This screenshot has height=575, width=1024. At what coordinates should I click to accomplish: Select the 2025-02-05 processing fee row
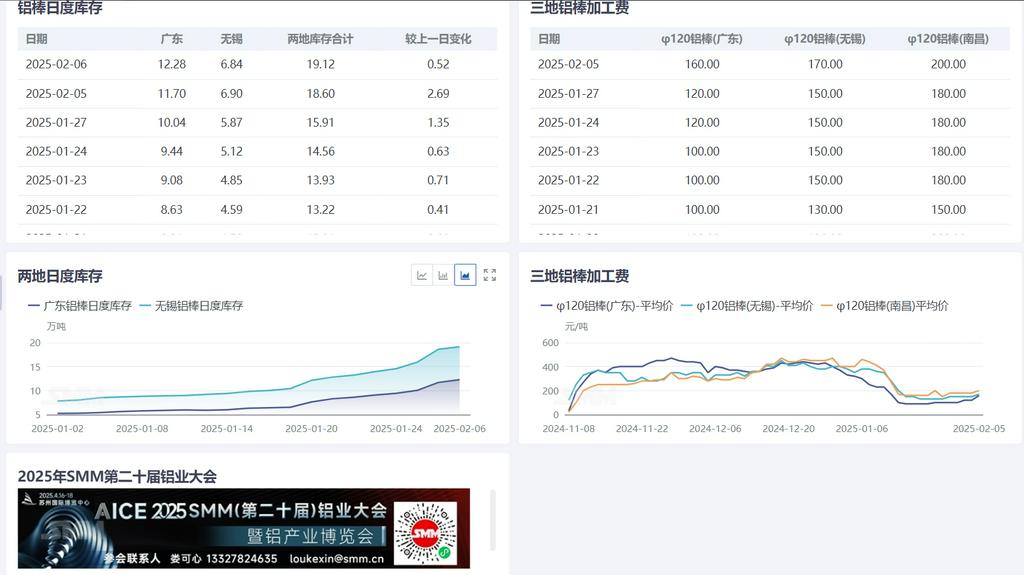click(770, 64)
